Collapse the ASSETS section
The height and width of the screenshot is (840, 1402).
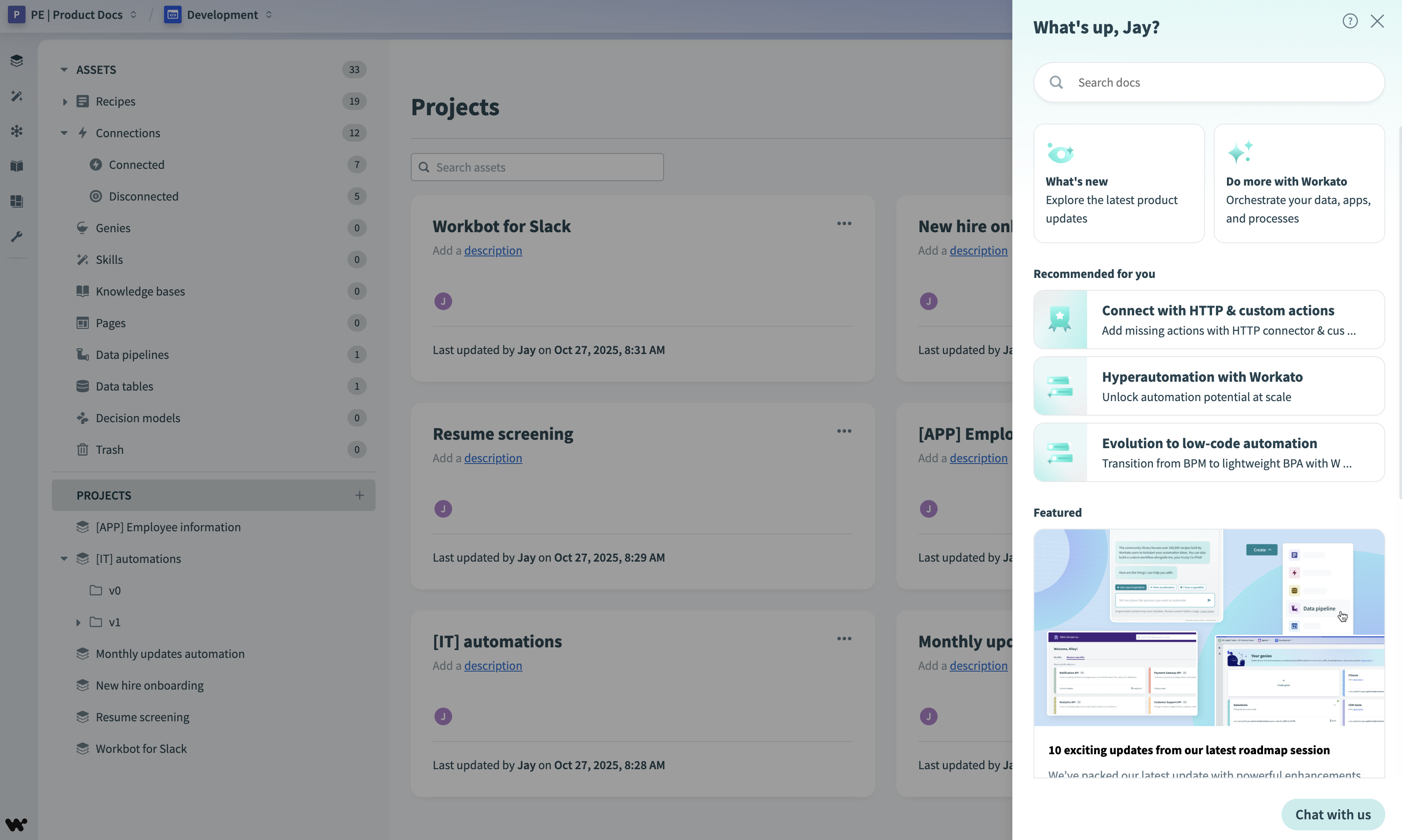(64, 69)
